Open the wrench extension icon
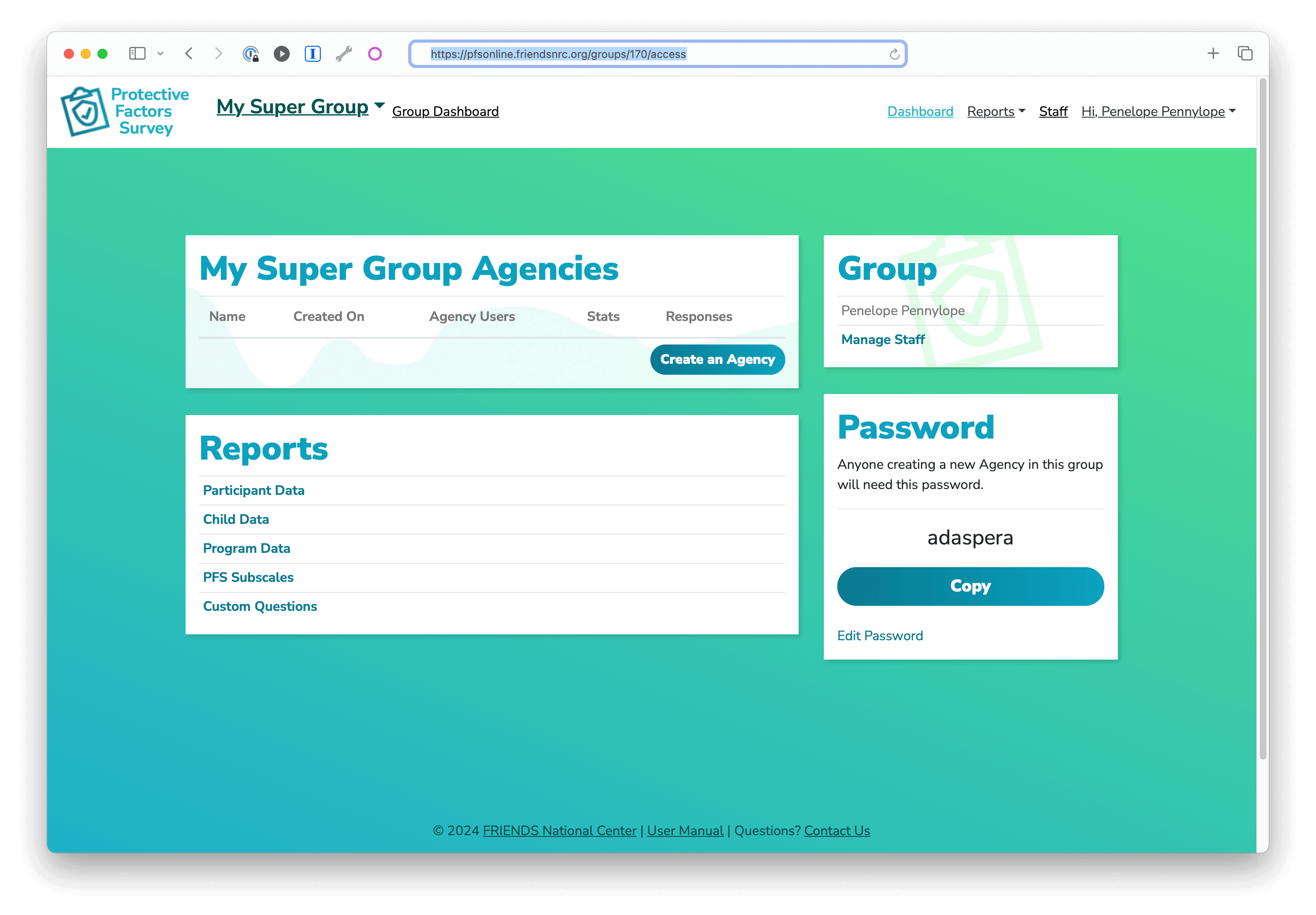Screen dimensions: 1316x915 pos(344,54)
